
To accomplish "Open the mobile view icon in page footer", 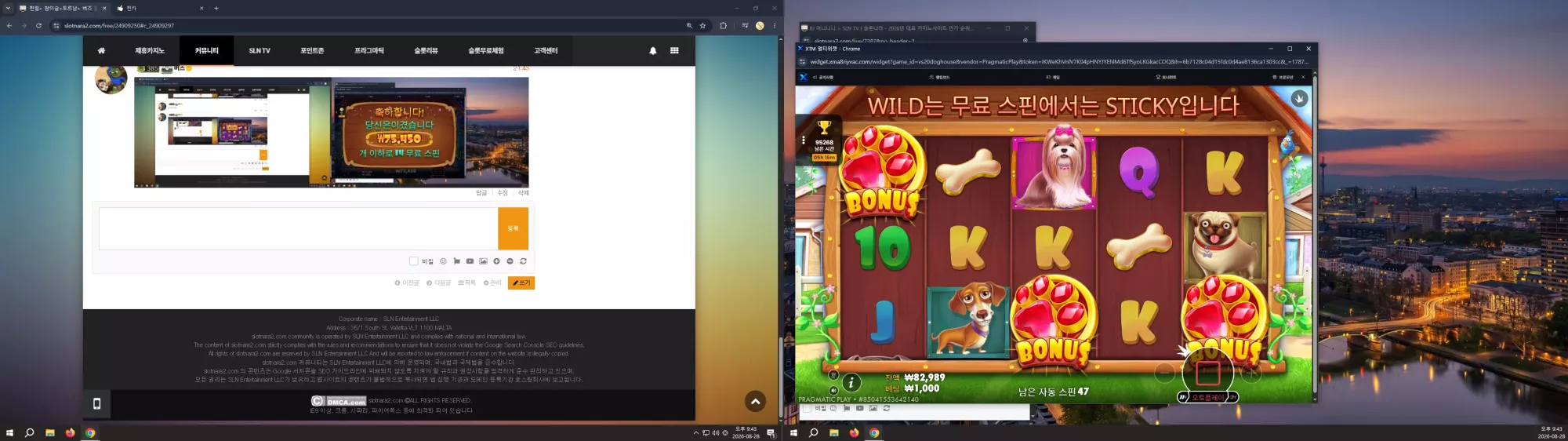I will click(x=96, y=403).
